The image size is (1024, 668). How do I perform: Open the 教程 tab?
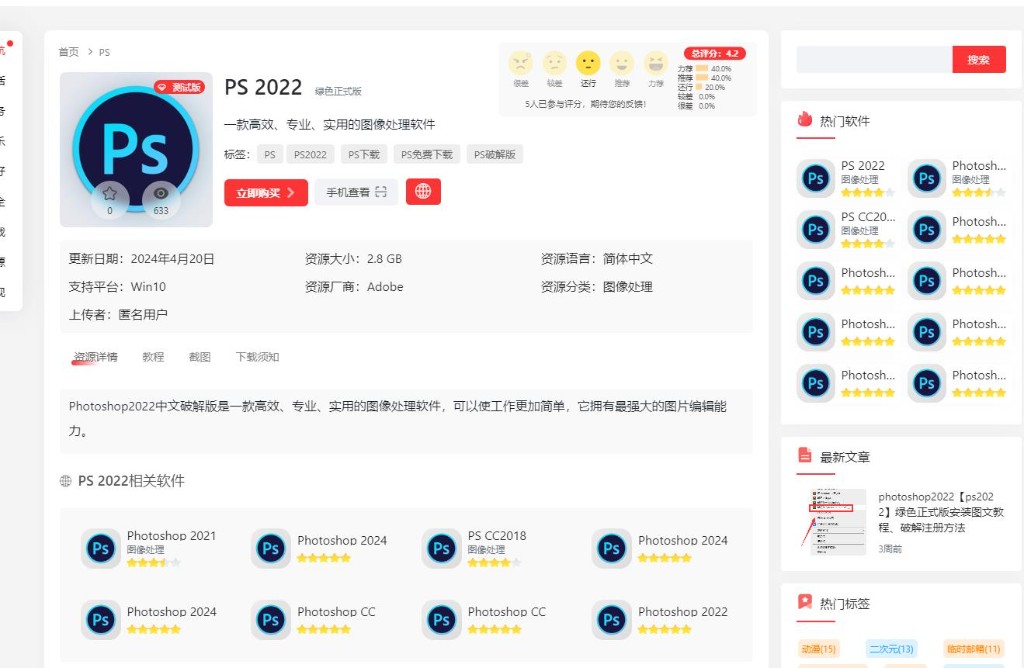153,357
